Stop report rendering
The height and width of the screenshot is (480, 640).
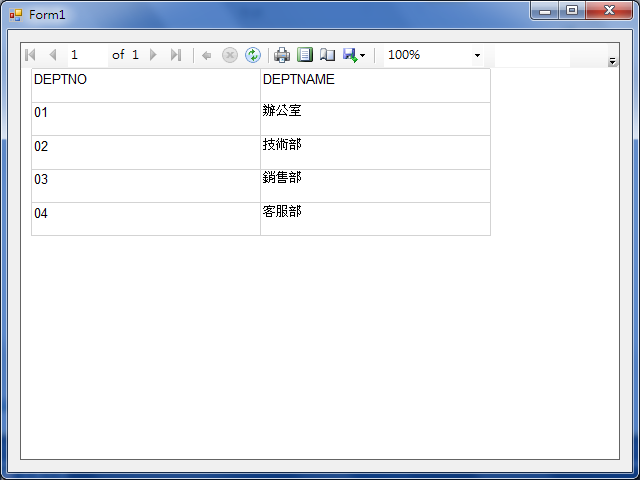coord(230,55)
